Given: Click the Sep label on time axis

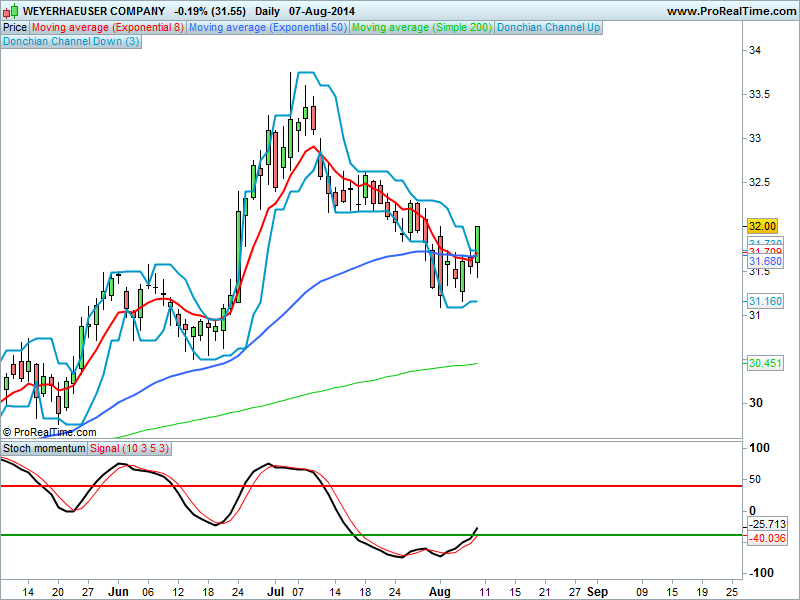Looking at the screenshot, I should 597,592.
